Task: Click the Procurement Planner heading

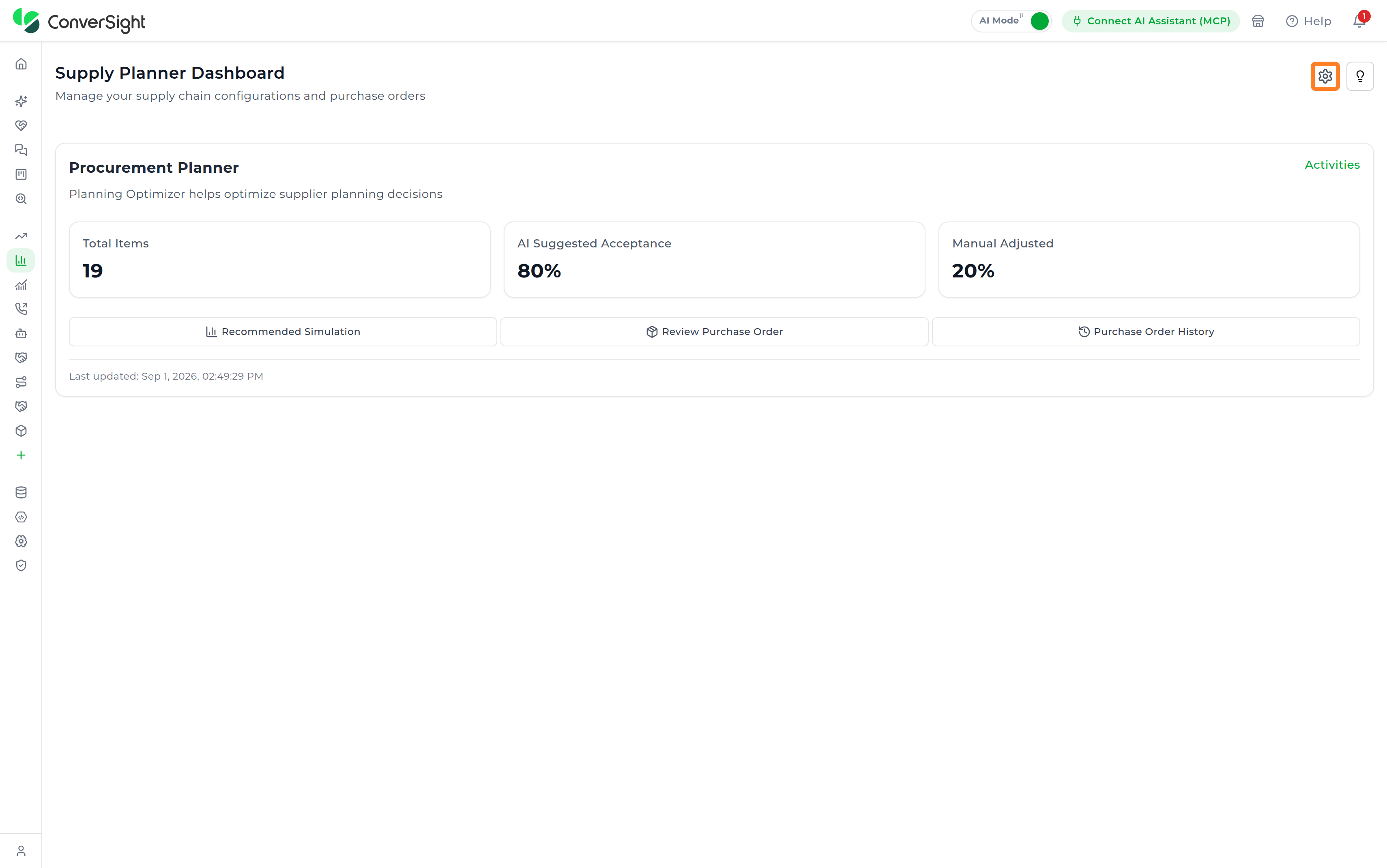Action: (154, 168)
